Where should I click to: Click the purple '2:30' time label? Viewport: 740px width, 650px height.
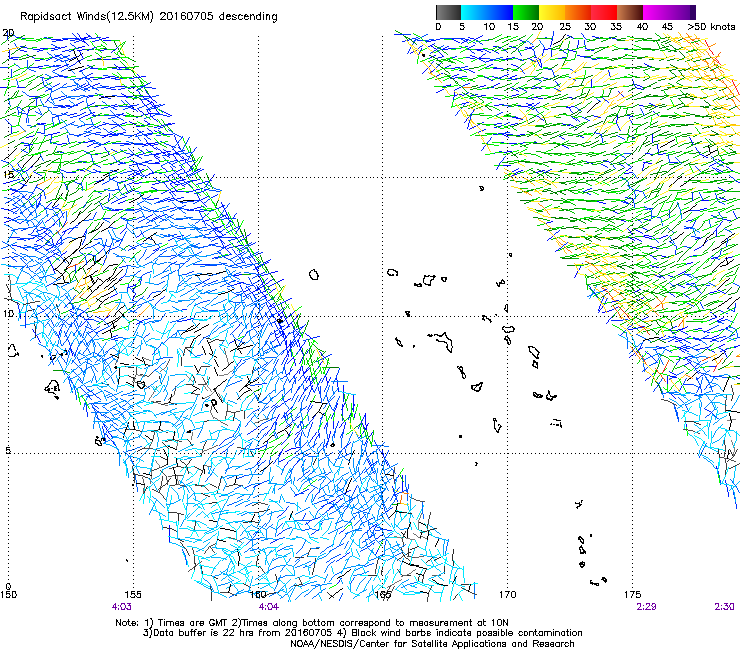click(x=724, y=607)
